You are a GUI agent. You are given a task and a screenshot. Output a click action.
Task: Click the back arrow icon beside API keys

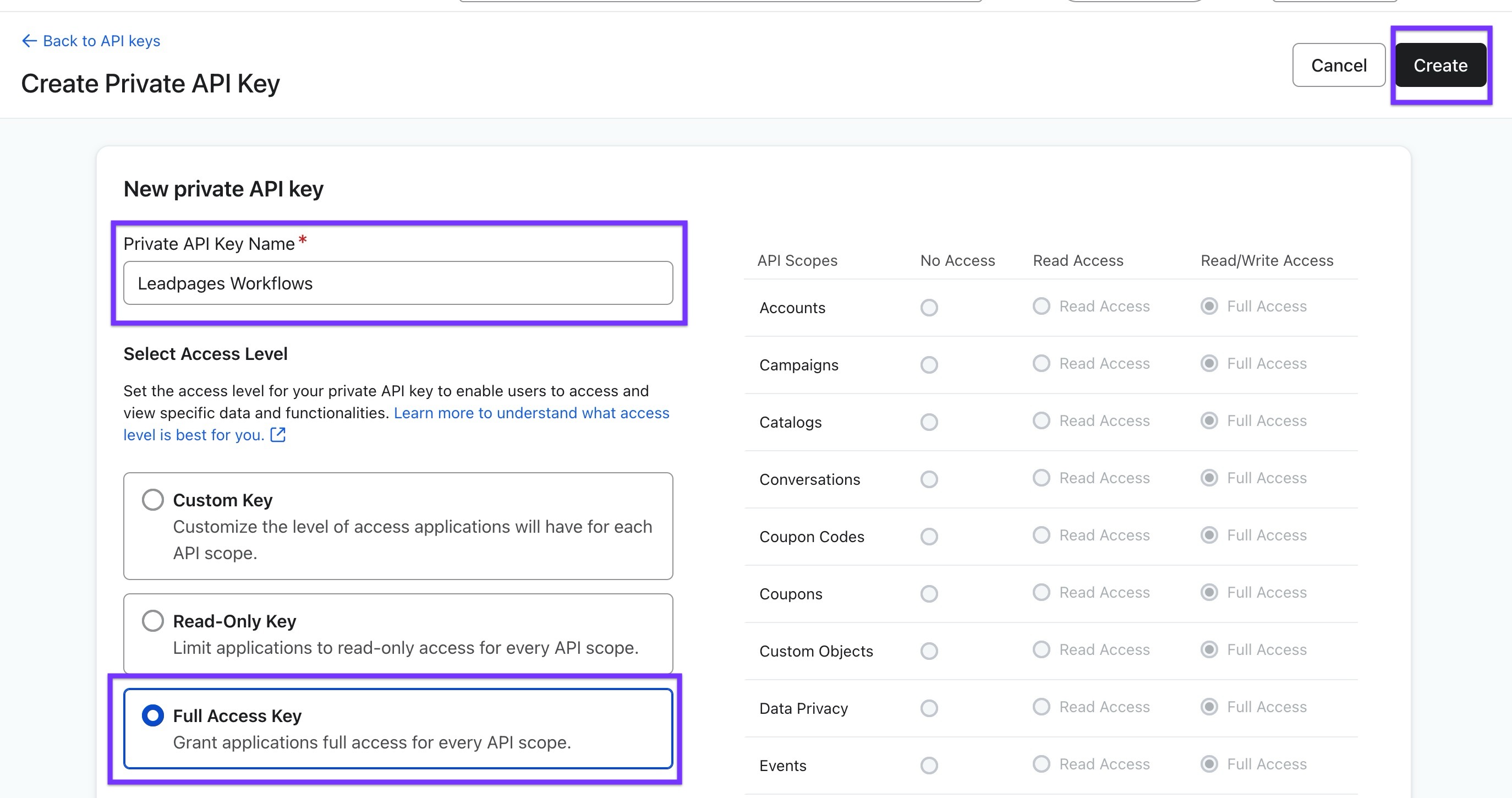tap(29, 41)
